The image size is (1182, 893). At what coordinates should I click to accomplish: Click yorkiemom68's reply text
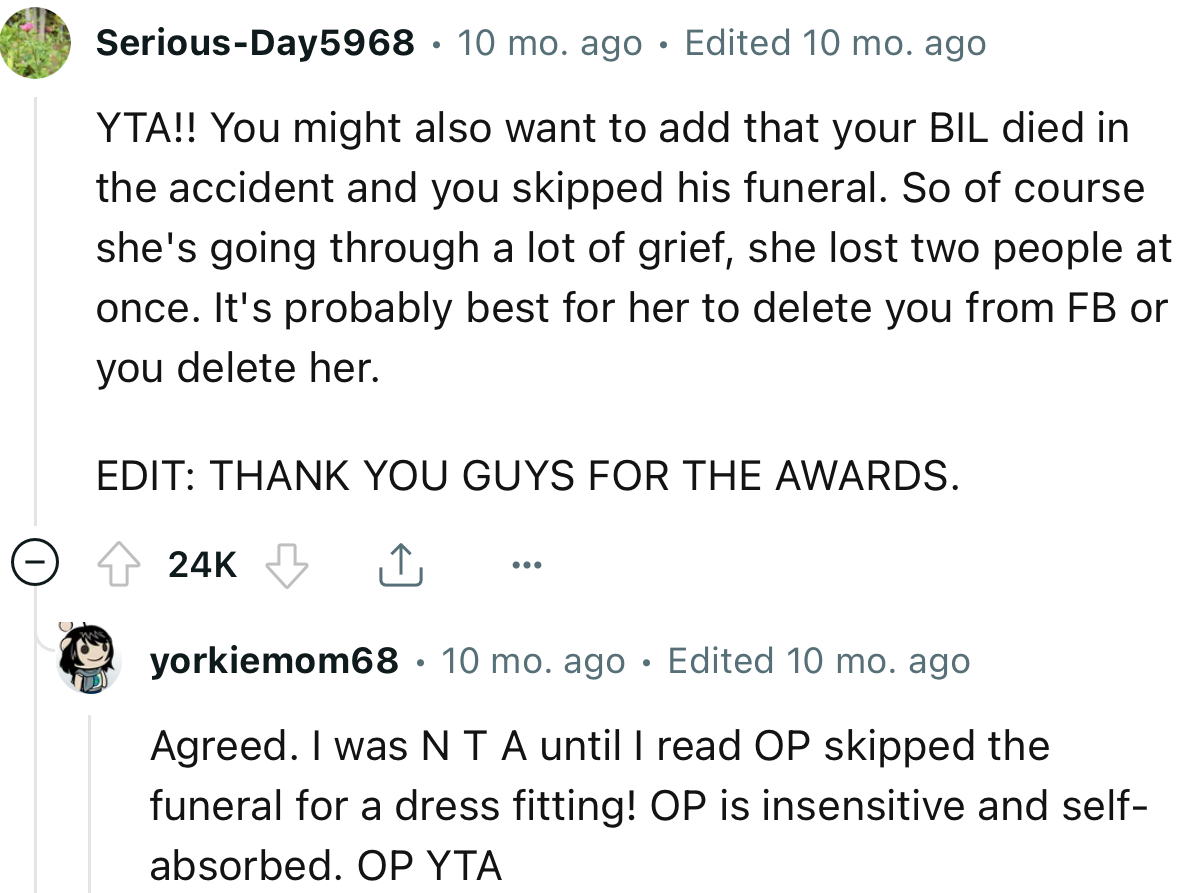click(x=600, y=805)
